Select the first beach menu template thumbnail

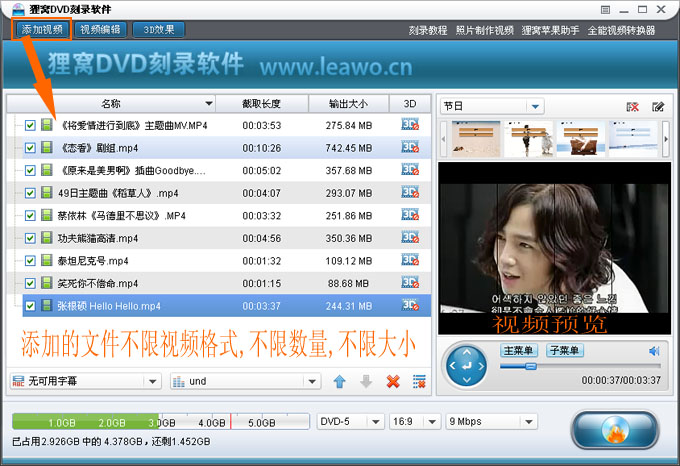[476, 139]
